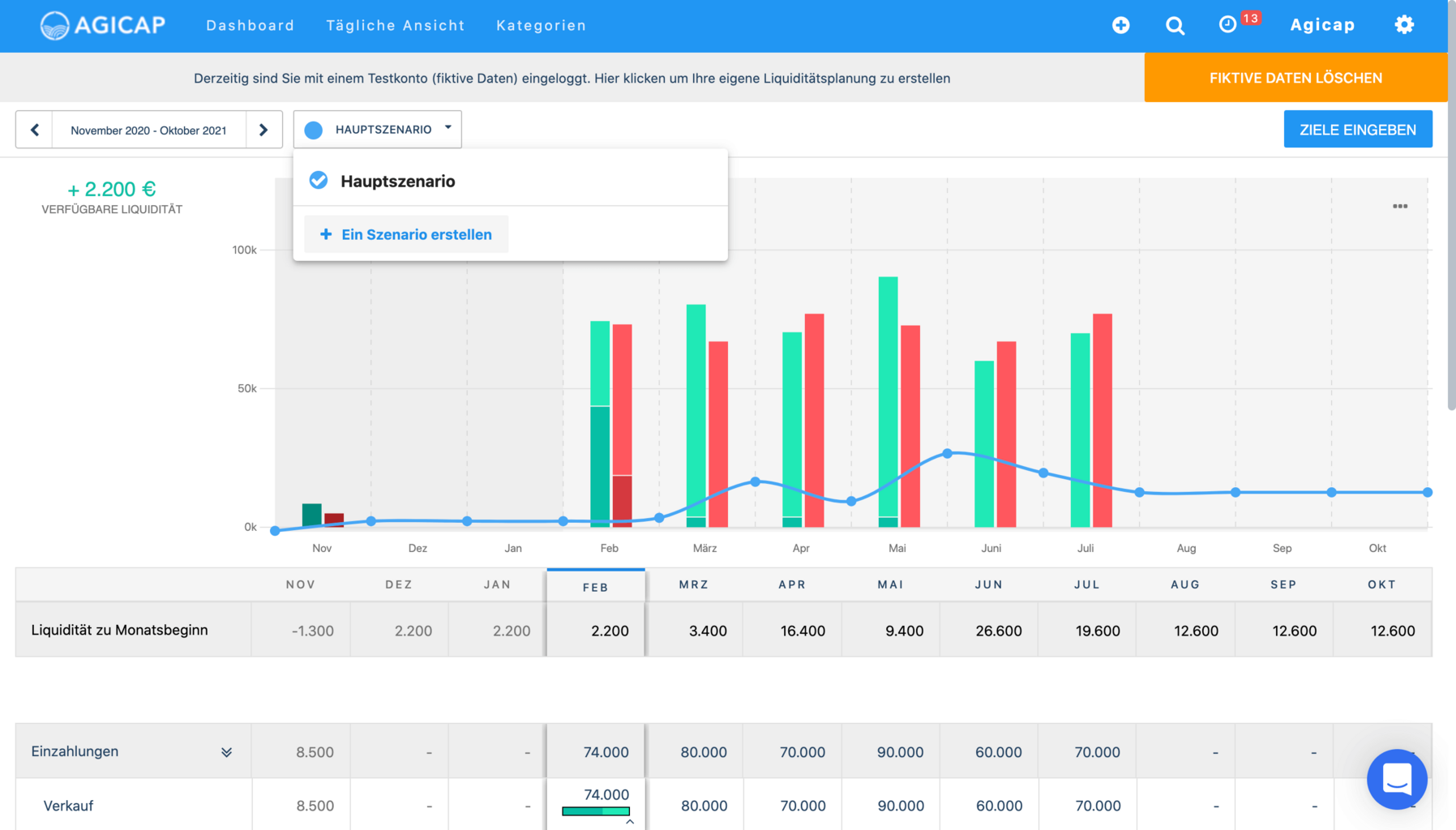
Task: Open the Kategorien menu item
Action: [541, 25]
